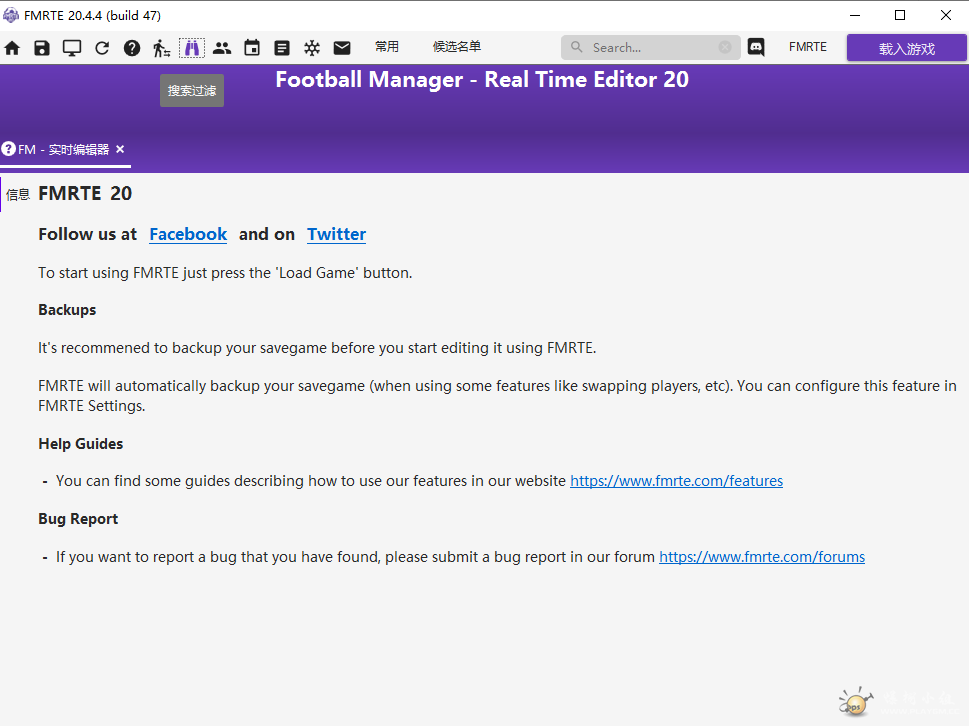Open the FMRTE menu
This screenshot has width=969, height=726.
point(808,47)
